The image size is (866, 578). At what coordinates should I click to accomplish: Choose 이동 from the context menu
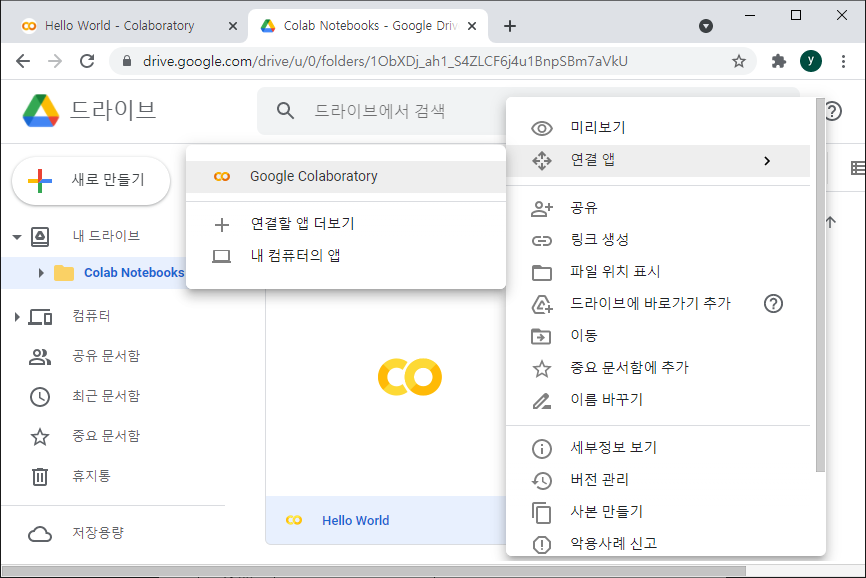click(x=658, y=336)
